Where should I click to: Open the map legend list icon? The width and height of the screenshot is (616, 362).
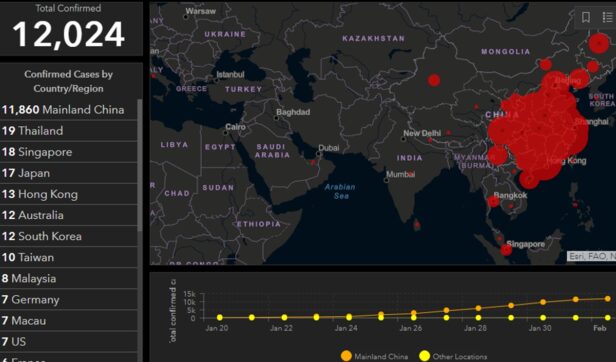(607, 17)
